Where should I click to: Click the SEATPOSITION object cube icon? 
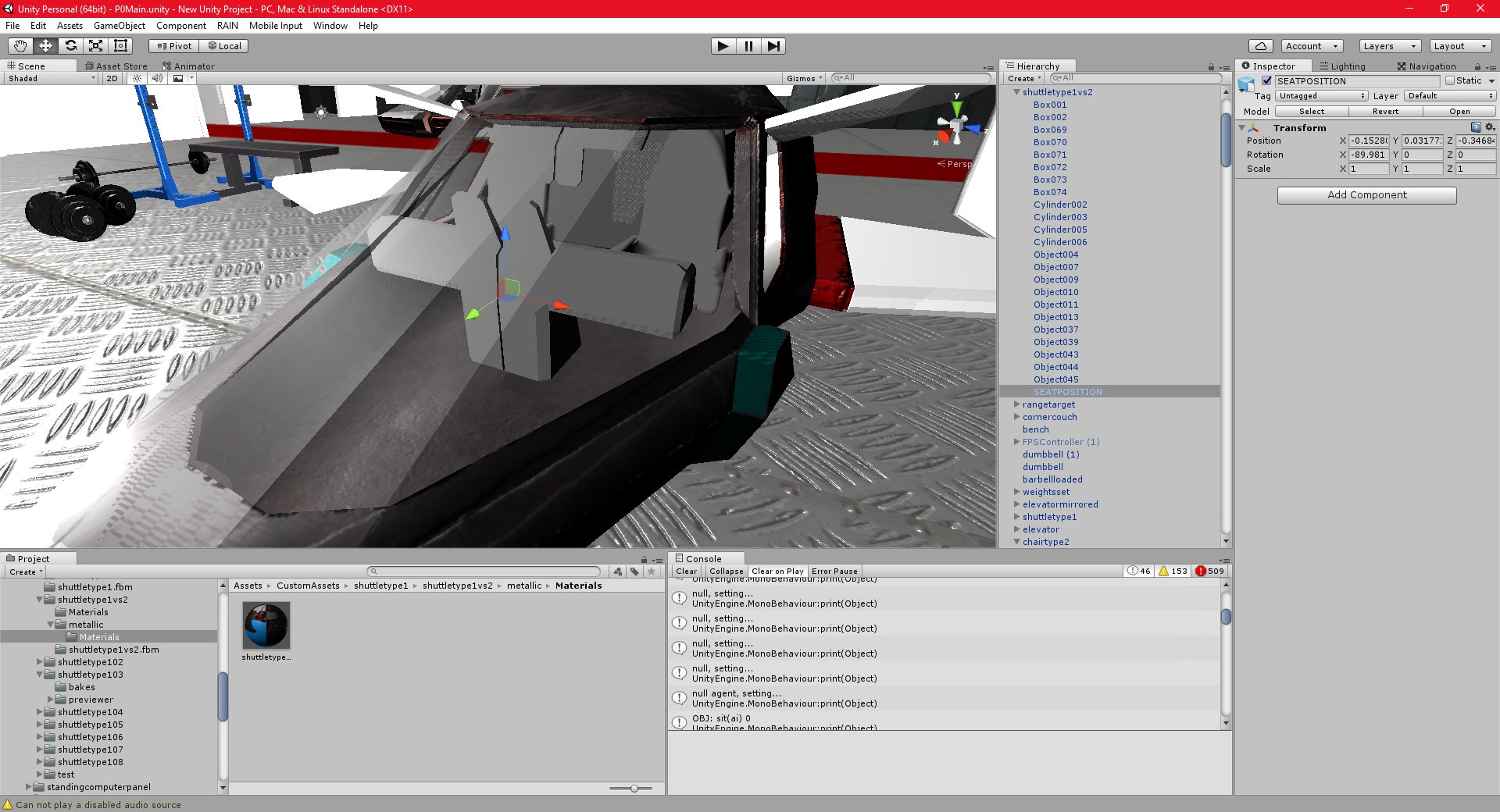(1246, 84)
